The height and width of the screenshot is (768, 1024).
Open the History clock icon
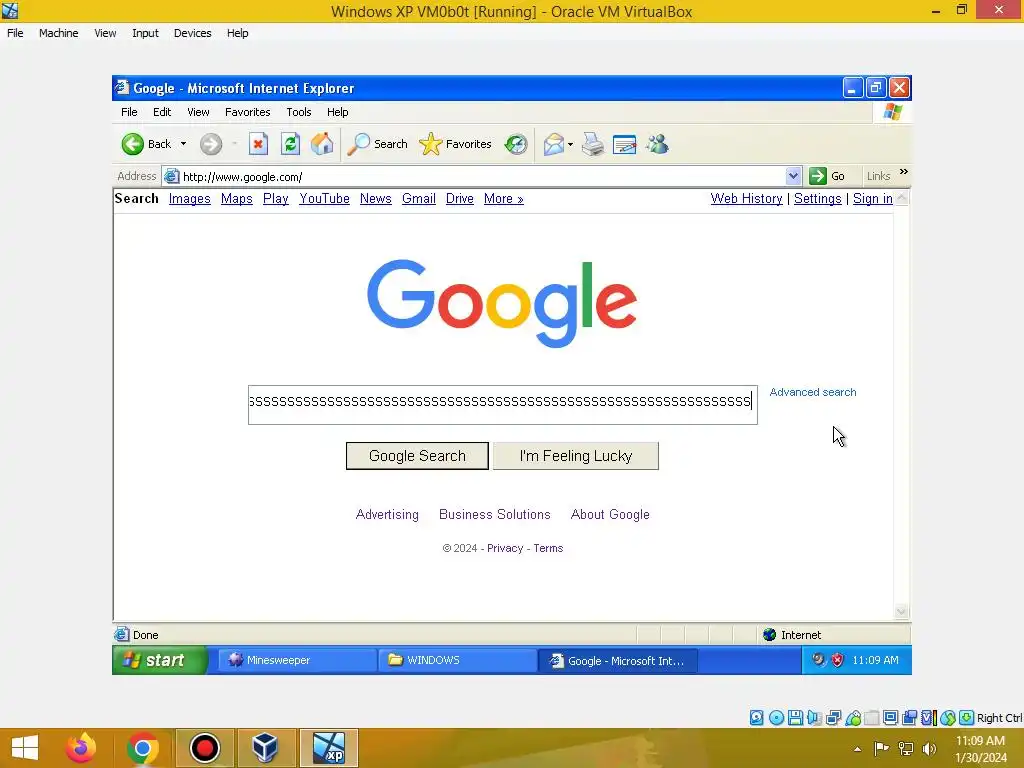tap(516, 144)
